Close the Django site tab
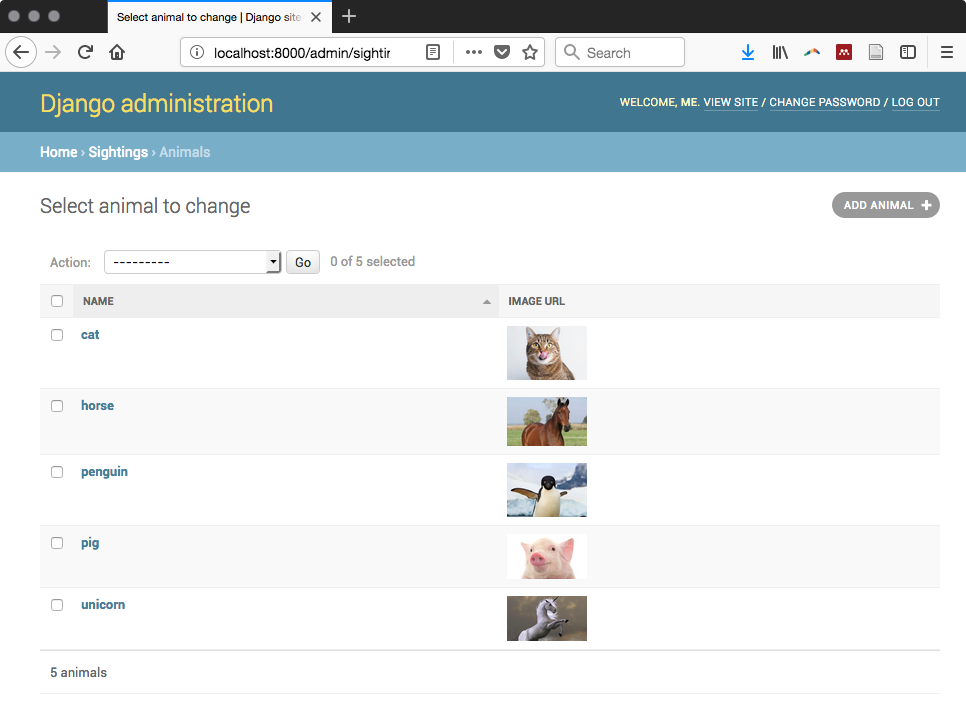This screenshot has height=711, width=966. [x=316, y=17]
